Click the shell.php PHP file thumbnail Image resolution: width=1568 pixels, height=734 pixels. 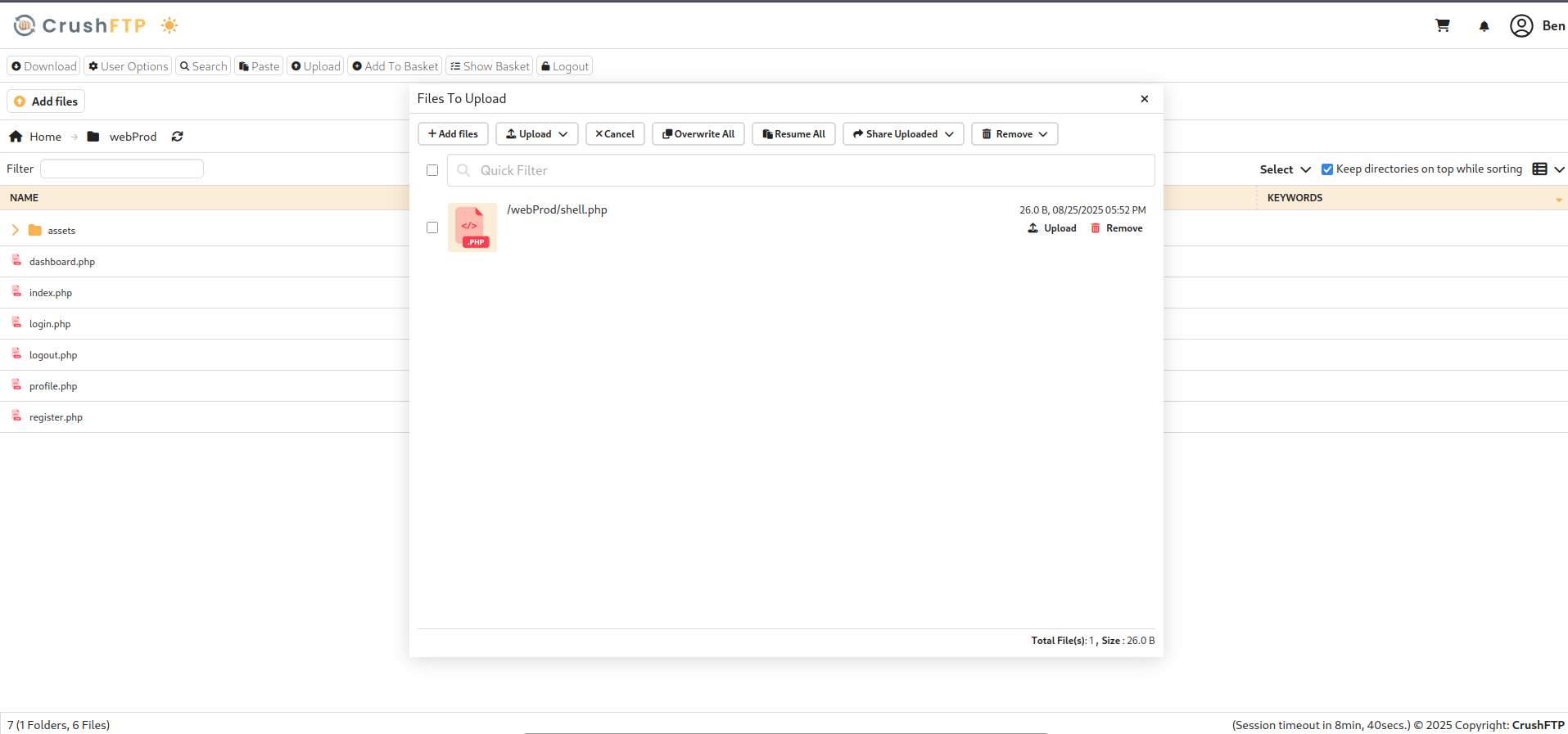click(x=472, y=227)
